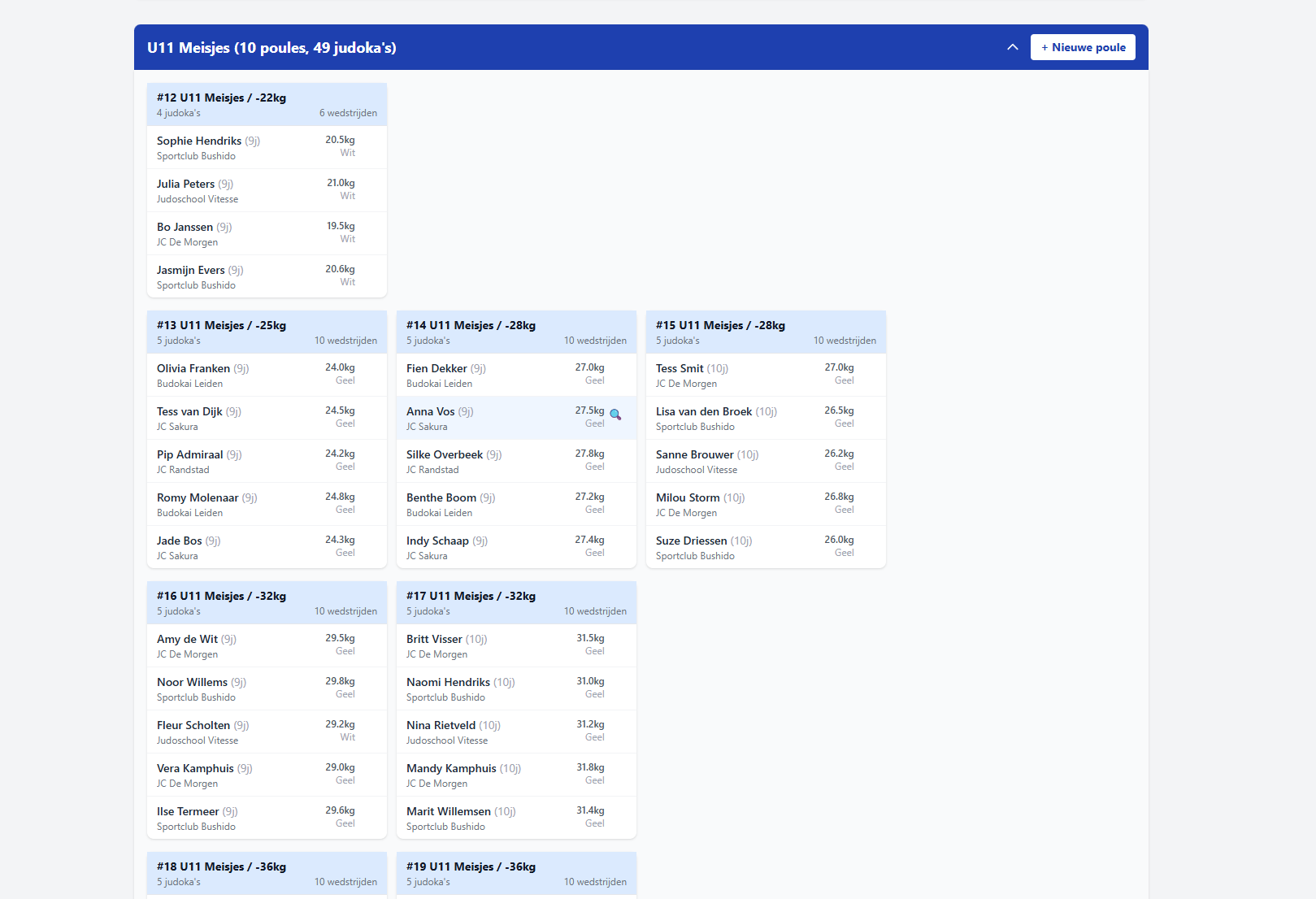Click the U11 Meisjes section title bar
This screenshot has width=1316, height=899.
click(569, 47)
